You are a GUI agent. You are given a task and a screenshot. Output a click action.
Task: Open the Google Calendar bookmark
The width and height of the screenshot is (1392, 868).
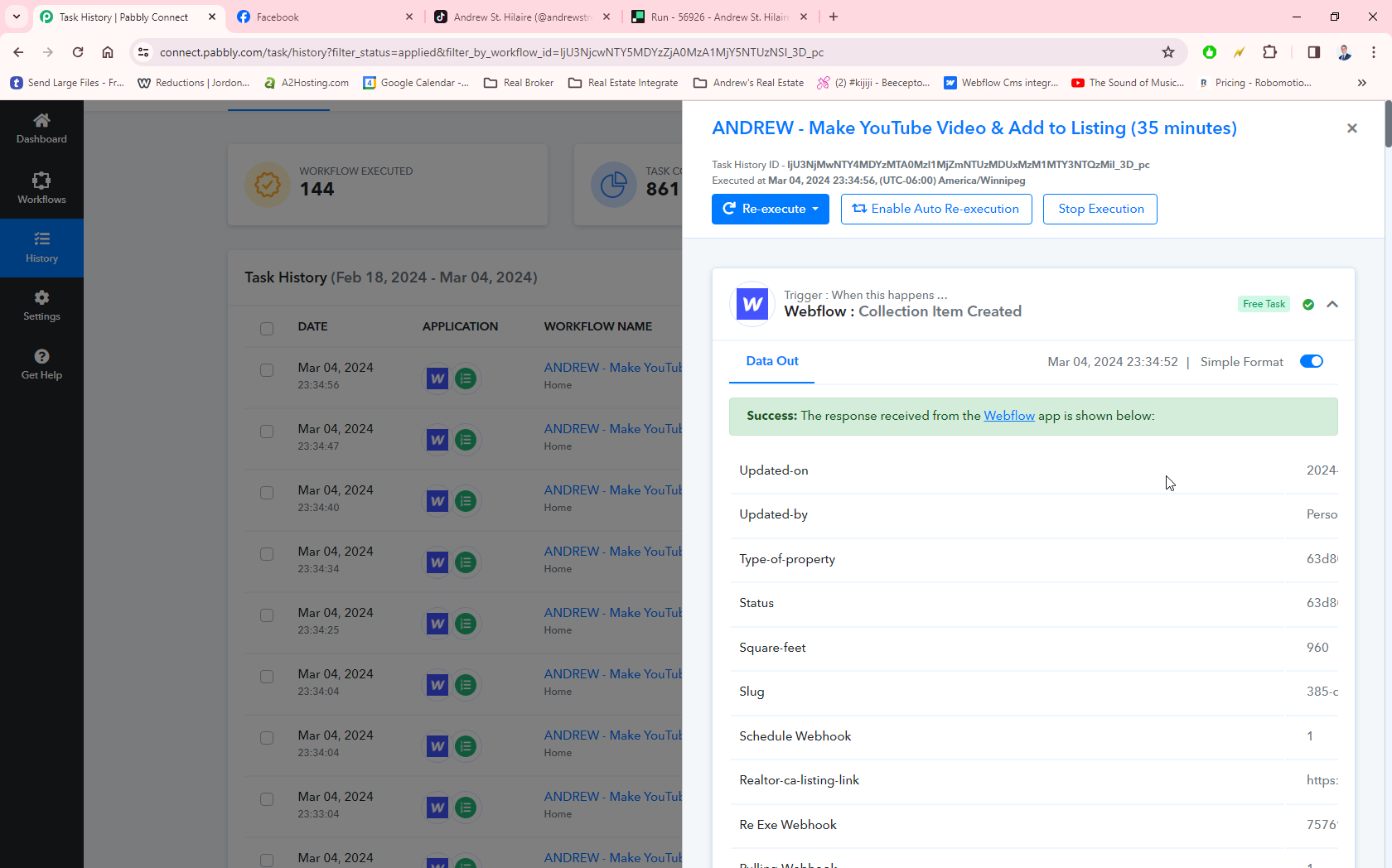[x=416, y=83]
